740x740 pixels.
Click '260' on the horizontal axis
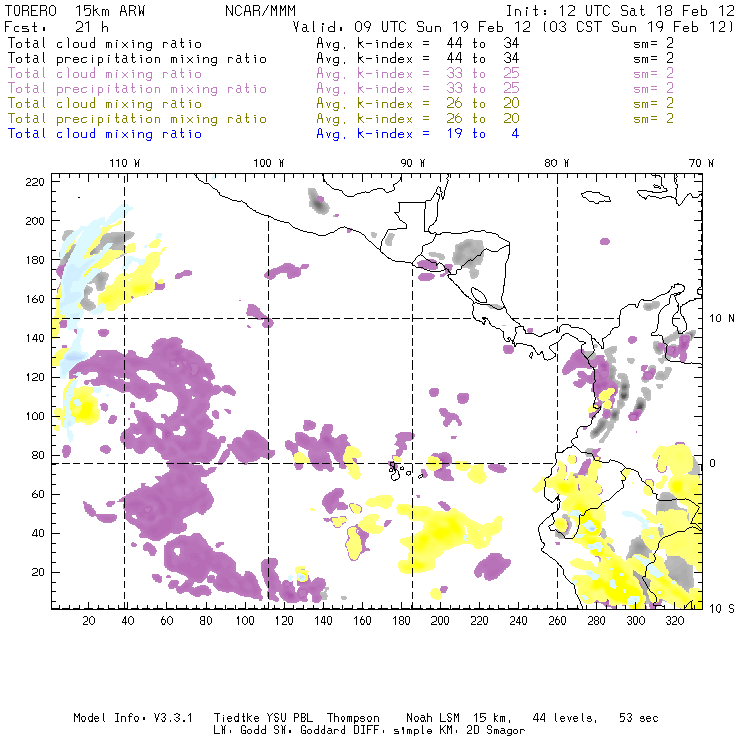pyautogui.click(x=557, y=621)
